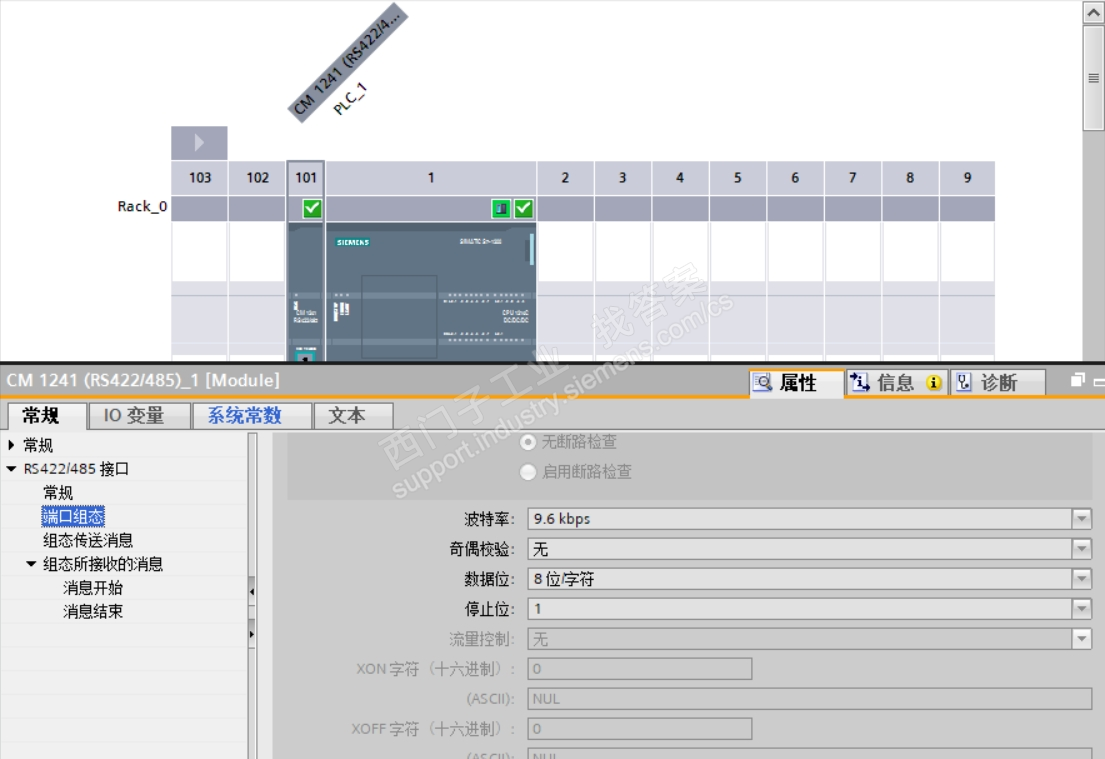Select the 启用断路检查 radio button
This screenshot has width=1105, height=759.
click(x=527, y=472)
